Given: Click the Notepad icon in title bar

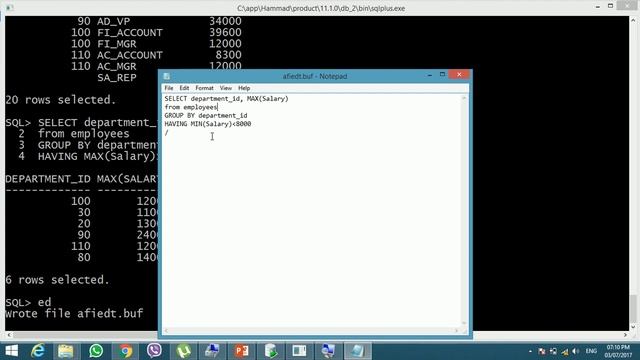Looking at the screenshot, I should pyautogui.click(x=167, y=76).
